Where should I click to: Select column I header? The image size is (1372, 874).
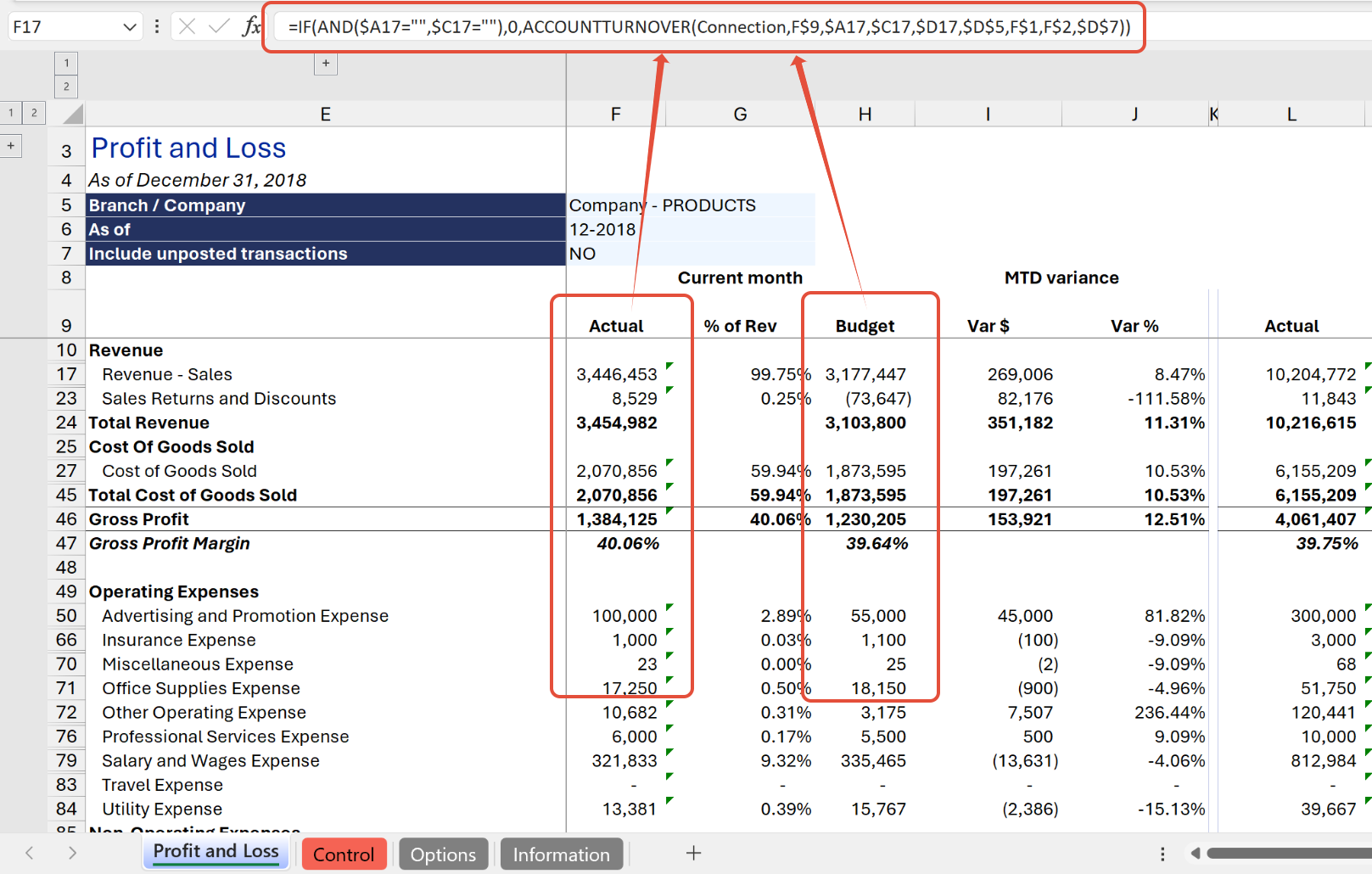(x=988, y=115)
